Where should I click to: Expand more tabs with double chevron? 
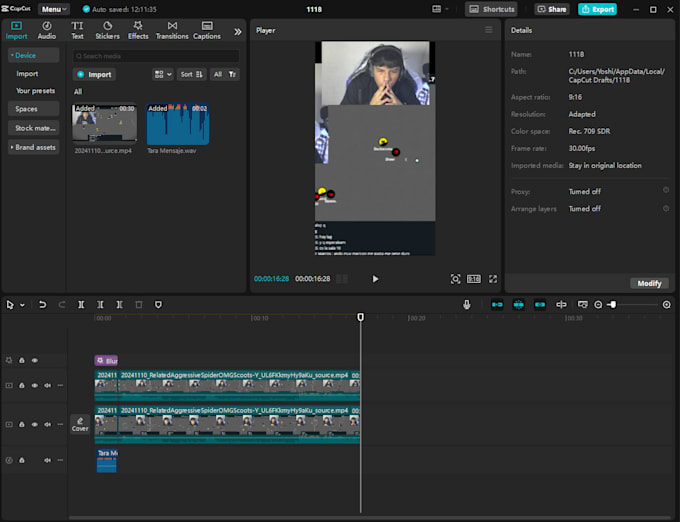click(238, 31)
